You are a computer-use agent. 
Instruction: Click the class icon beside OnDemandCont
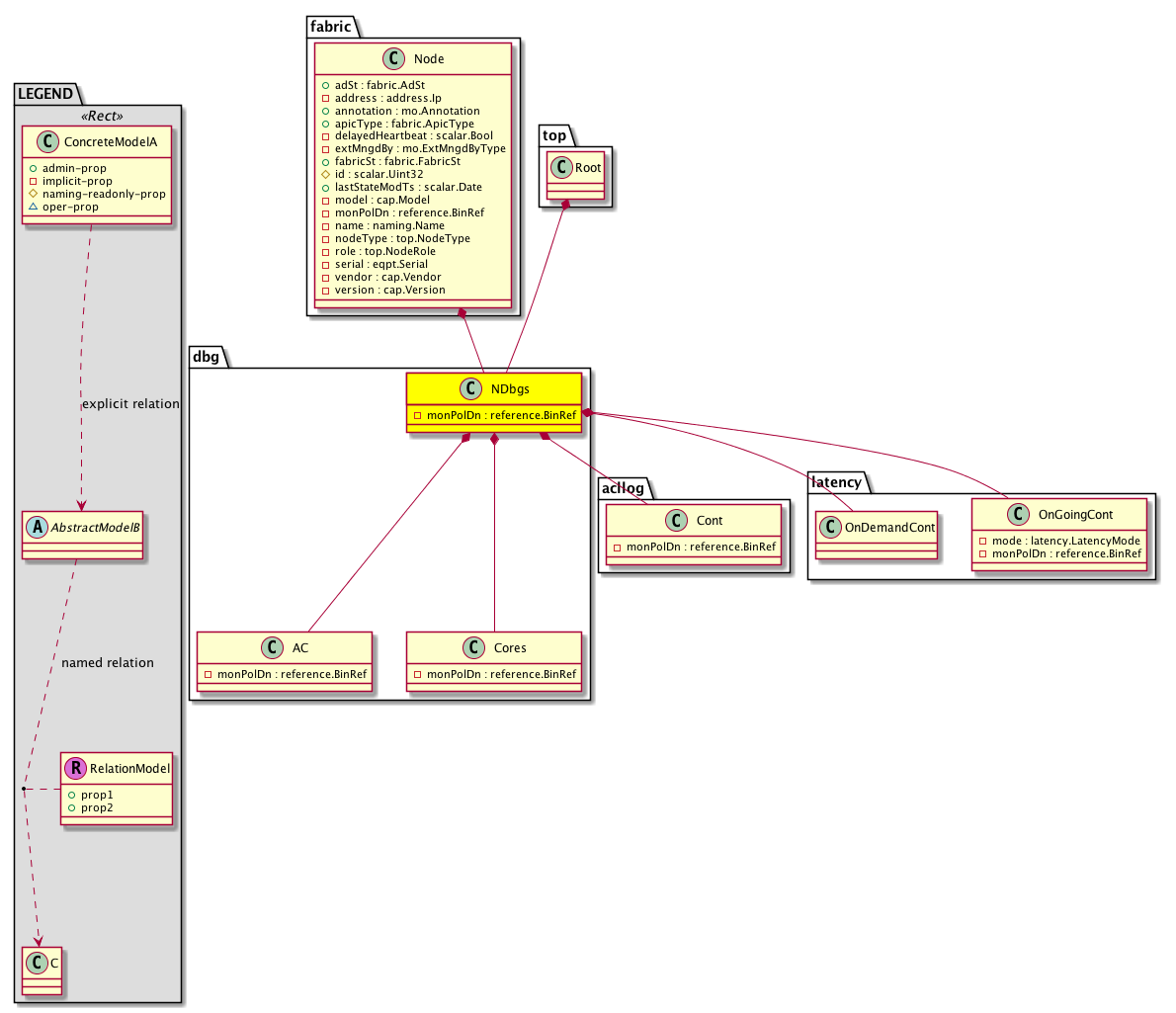coord(830,528)
